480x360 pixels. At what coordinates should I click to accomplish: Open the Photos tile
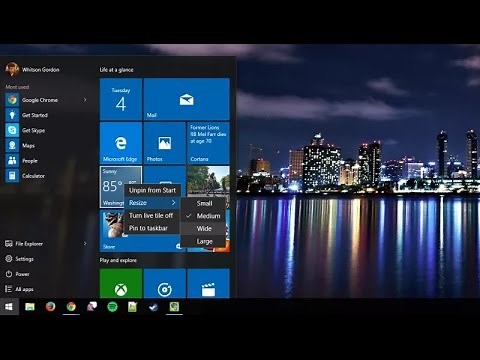click(x=165, y=143)
